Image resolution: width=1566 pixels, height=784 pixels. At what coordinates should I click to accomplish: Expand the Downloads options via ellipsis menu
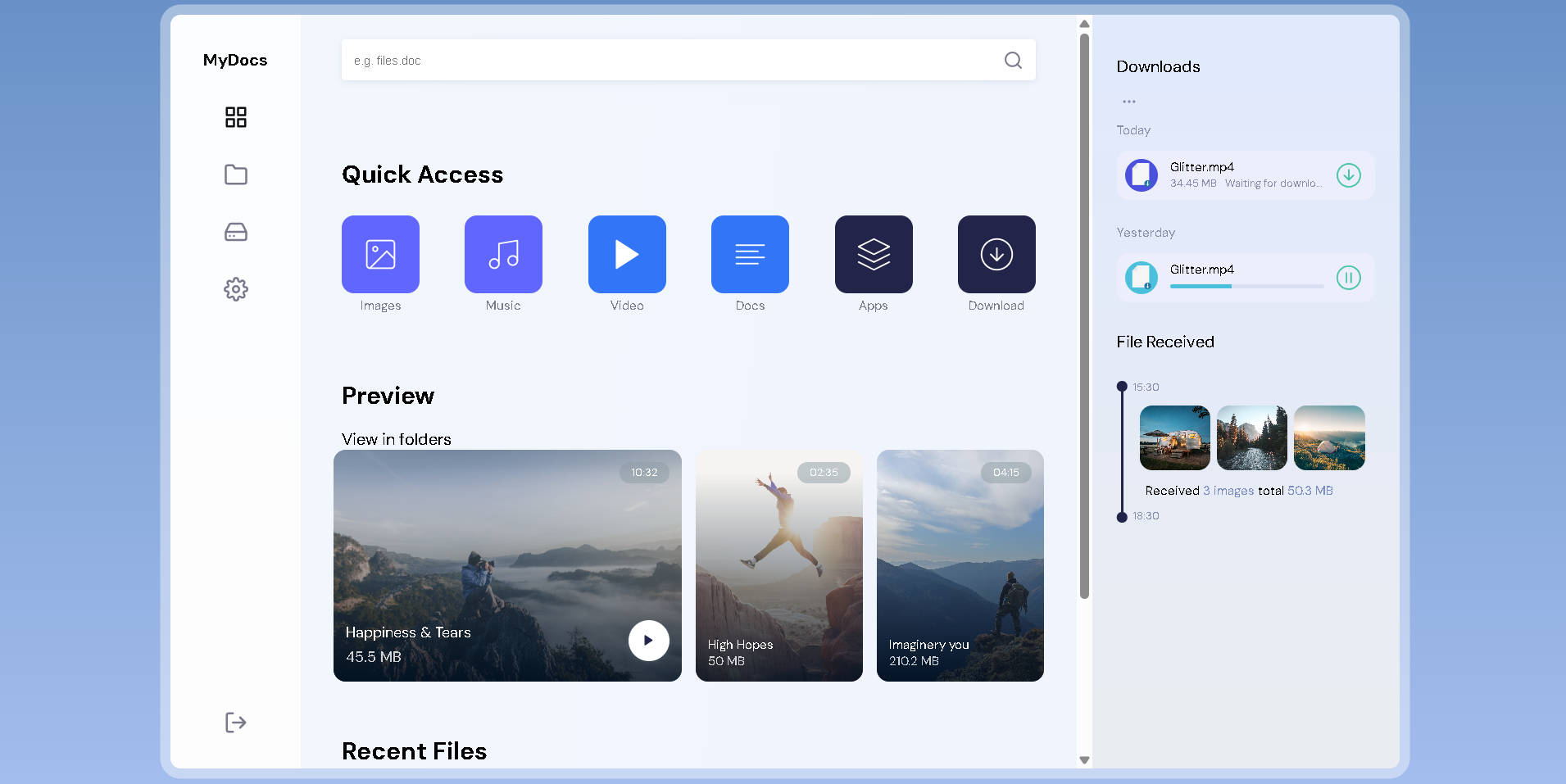tap(1129, 101)
